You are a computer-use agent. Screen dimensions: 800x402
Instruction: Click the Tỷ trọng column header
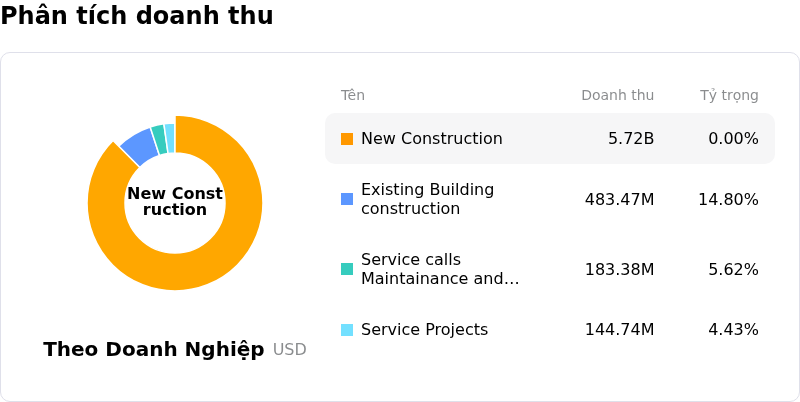click(729, 95)
